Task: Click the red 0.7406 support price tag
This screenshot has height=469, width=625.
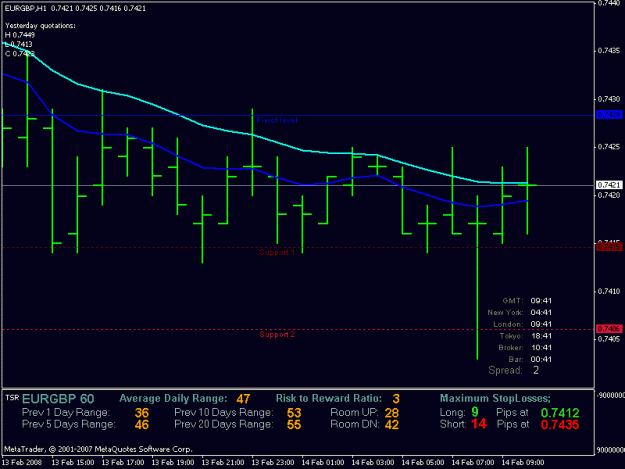Action: coord(609,329)
